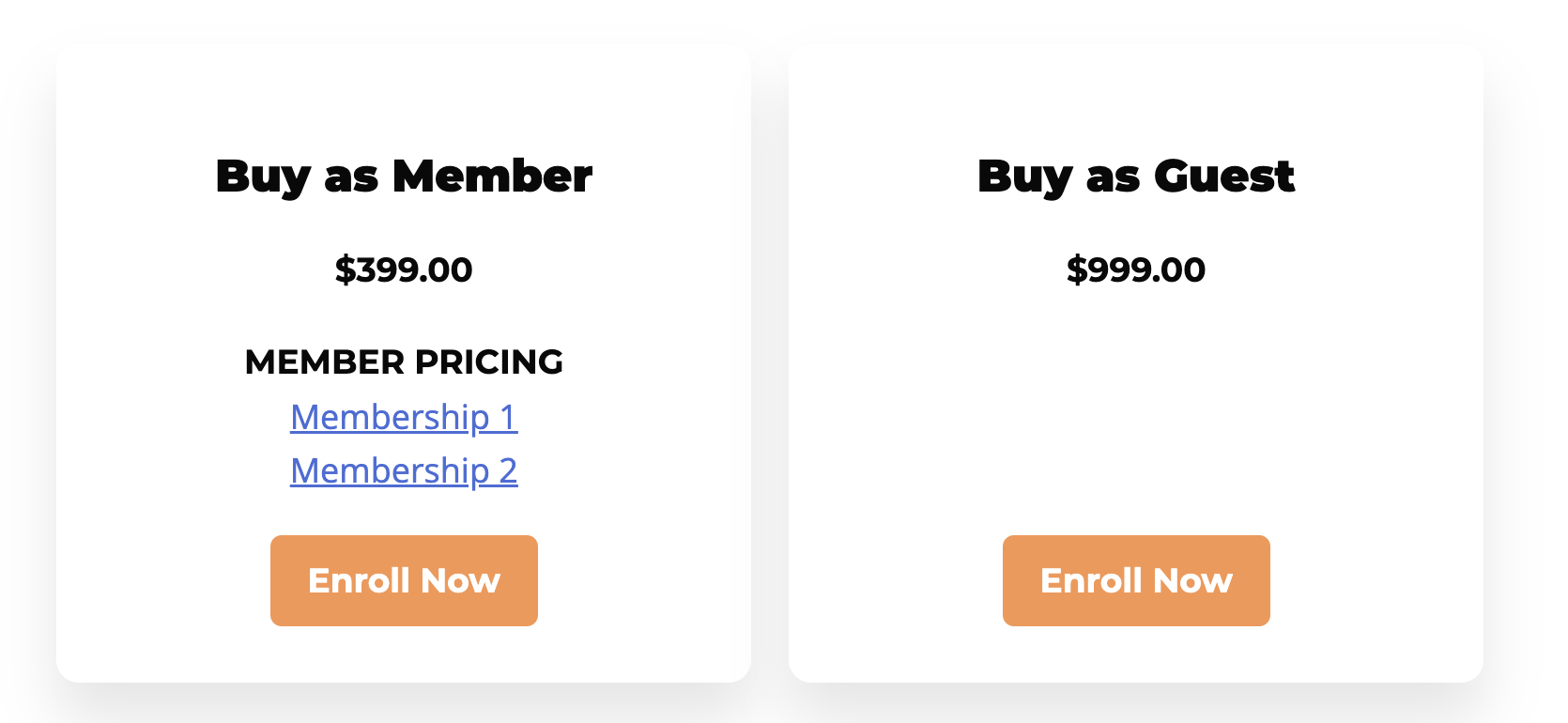This screenshot has width=1568, height=723.
Task: Click the Buy as Member heading
Action: (x=404, y=176)
